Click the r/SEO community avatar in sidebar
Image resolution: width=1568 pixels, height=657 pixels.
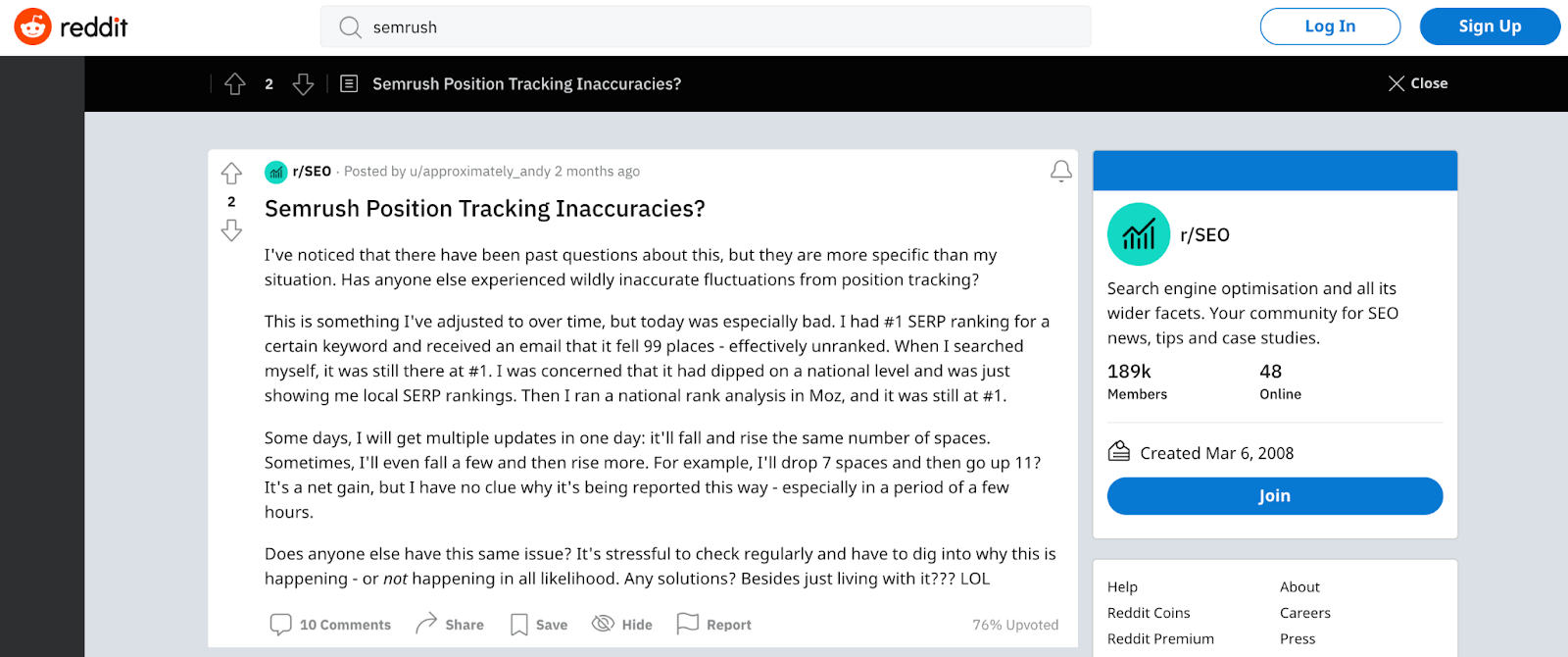tap(1139, 234)
